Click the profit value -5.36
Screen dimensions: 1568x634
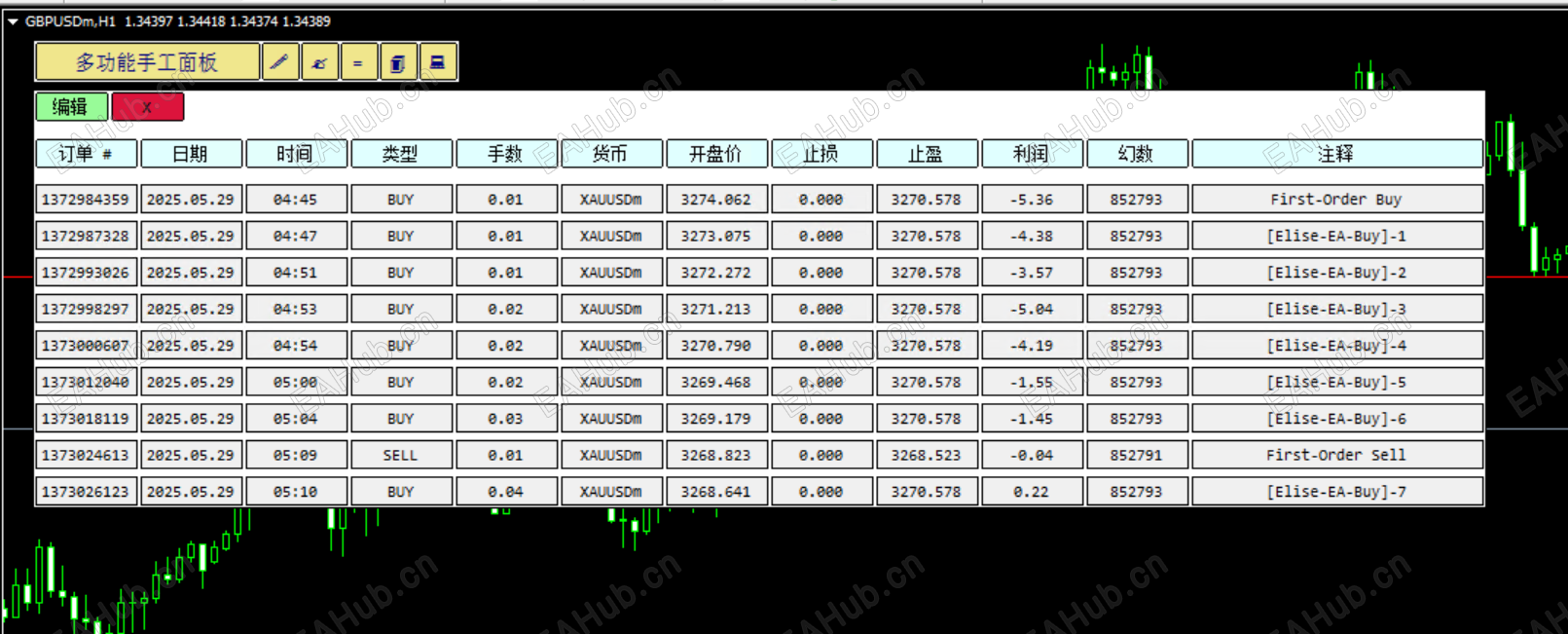tap(1032, 200)
